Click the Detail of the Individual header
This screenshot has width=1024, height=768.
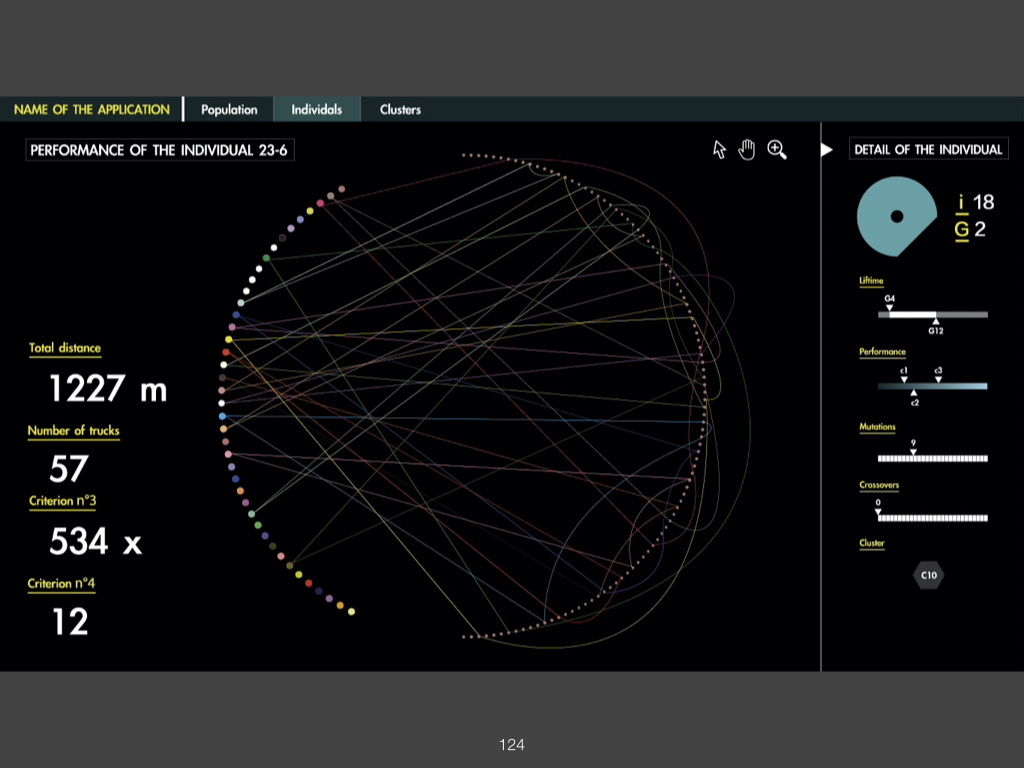click(x=928, y=150)
